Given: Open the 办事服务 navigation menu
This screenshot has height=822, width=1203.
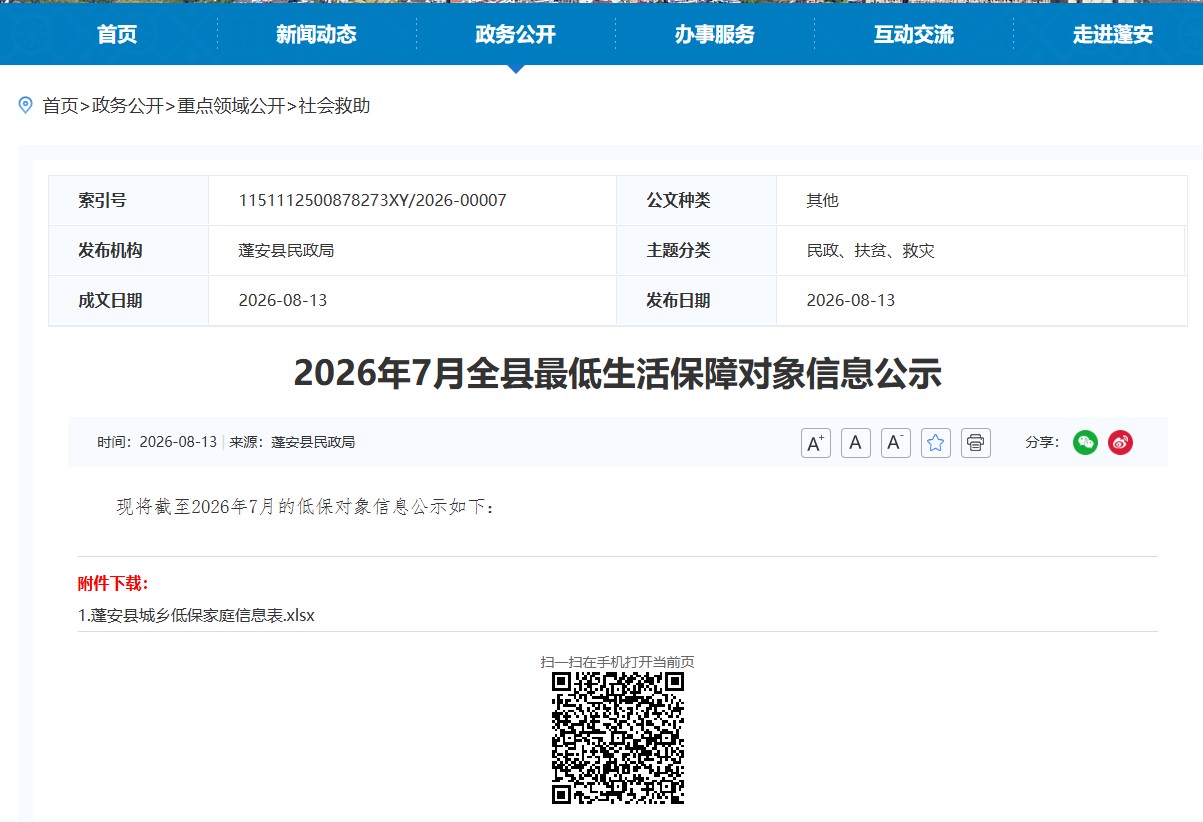Looking at the screenshot, I should [x=714, y=35].
